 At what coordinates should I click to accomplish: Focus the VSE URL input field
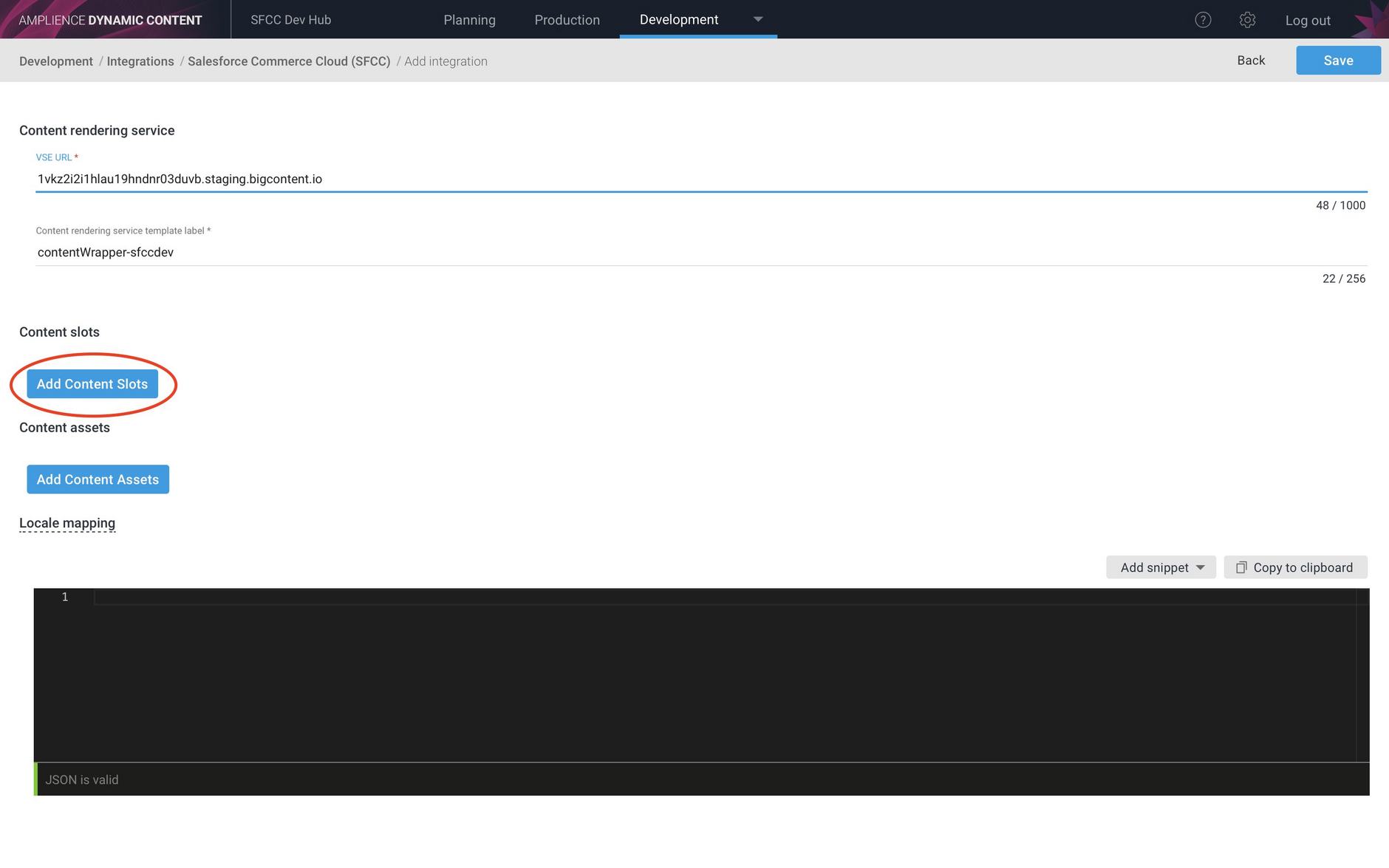click(x=701, y=179)
